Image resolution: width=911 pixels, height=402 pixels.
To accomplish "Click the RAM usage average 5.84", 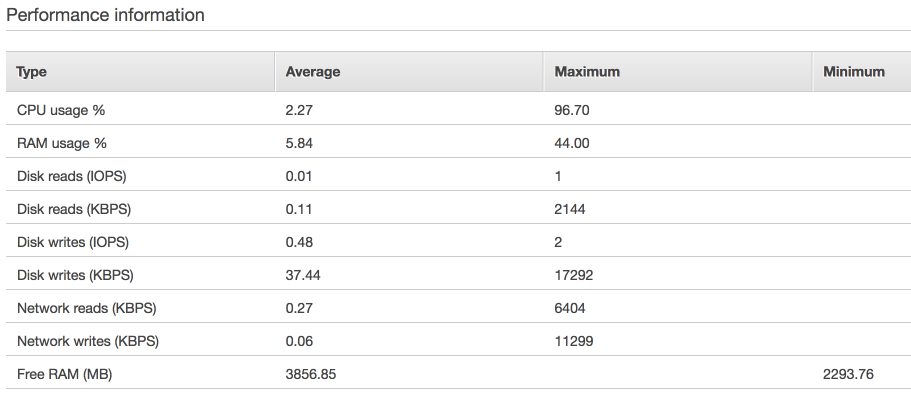I will point(299,143).
